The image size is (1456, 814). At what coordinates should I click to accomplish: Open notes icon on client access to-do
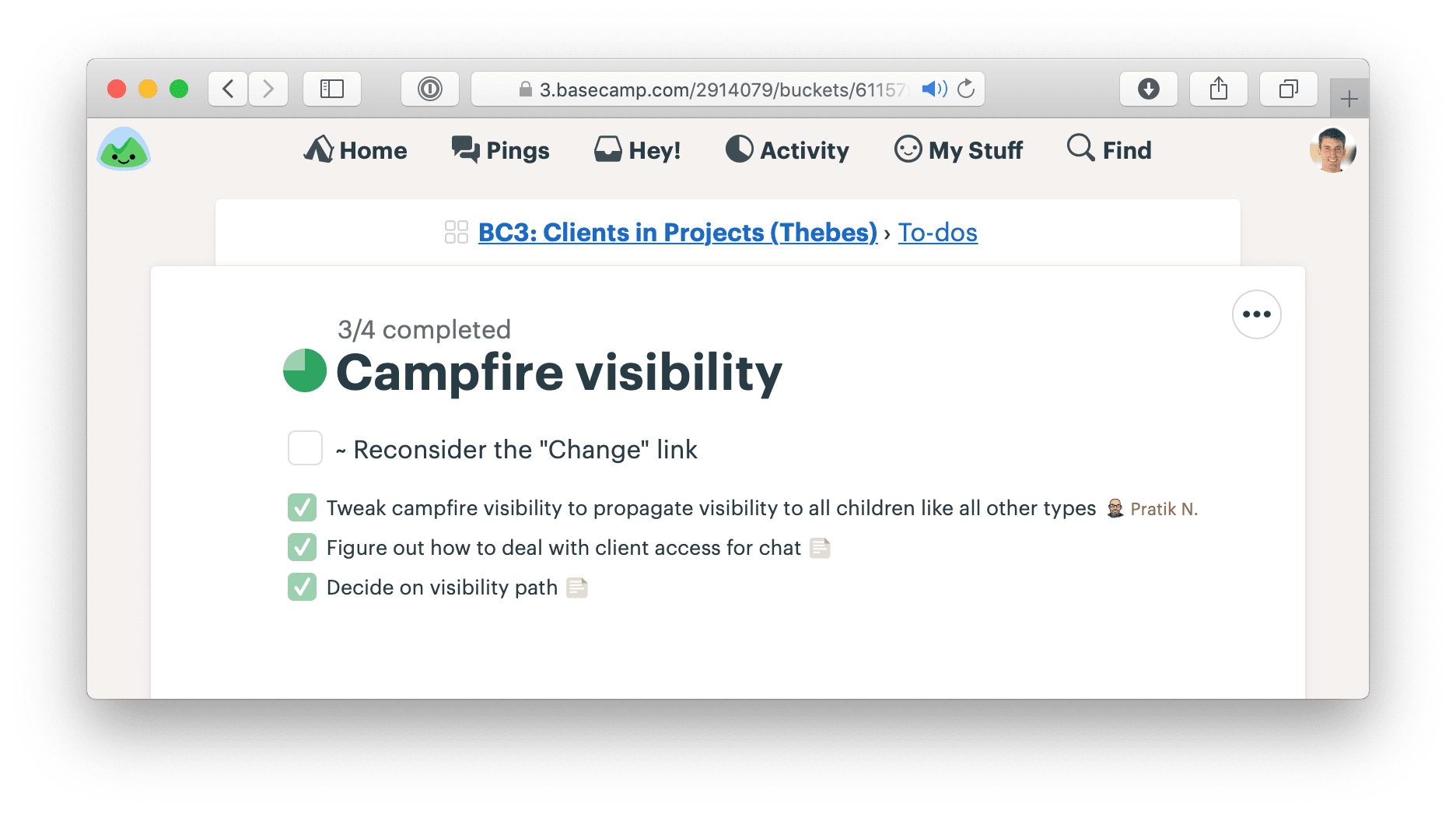click(820, 548)
